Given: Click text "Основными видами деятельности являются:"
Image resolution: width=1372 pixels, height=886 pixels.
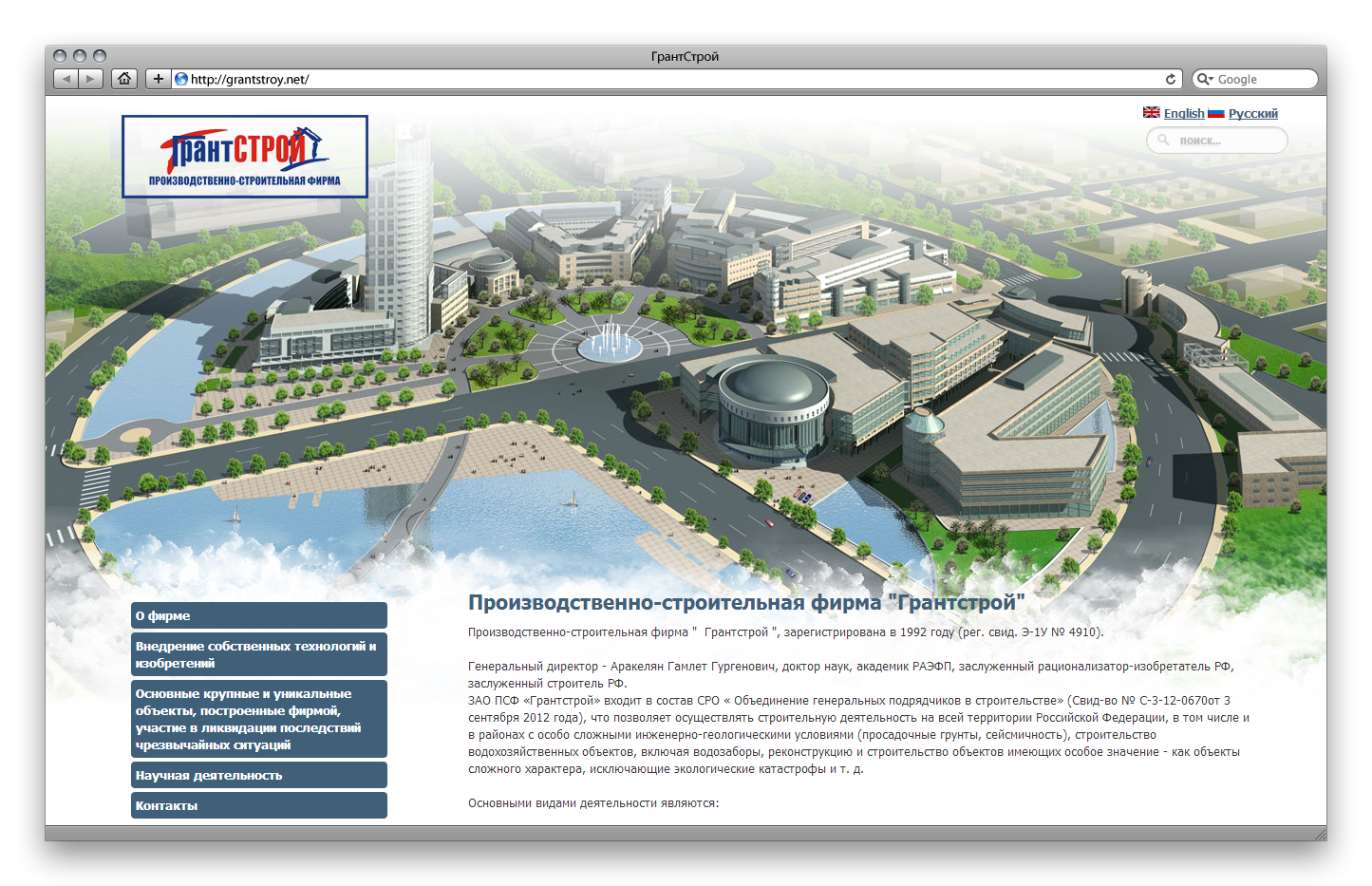Looking at the screenshot, I should click(593, 803).
